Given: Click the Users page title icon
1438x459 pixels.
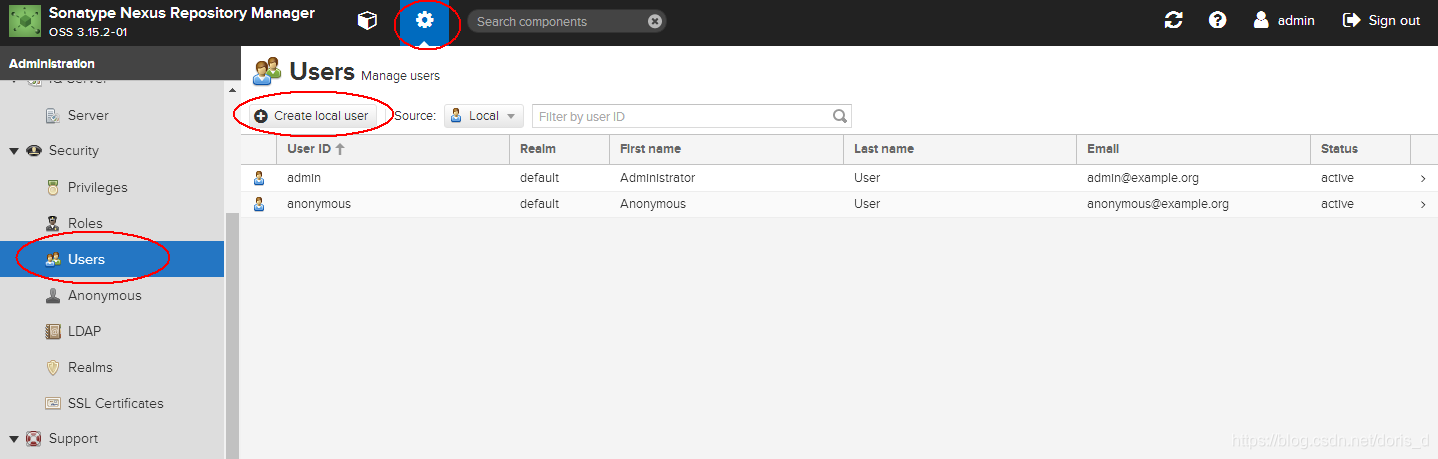Looking at the screenshot, I should pos(267,71).
